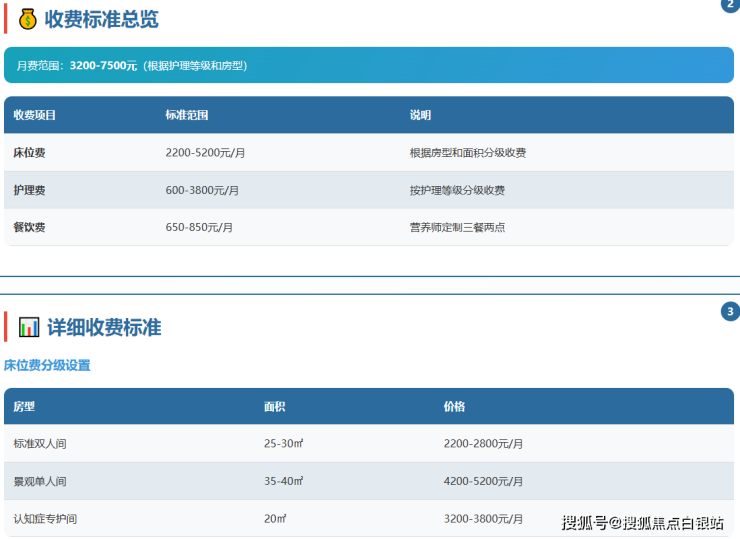Click the 说明 column header

coord(420,115)
